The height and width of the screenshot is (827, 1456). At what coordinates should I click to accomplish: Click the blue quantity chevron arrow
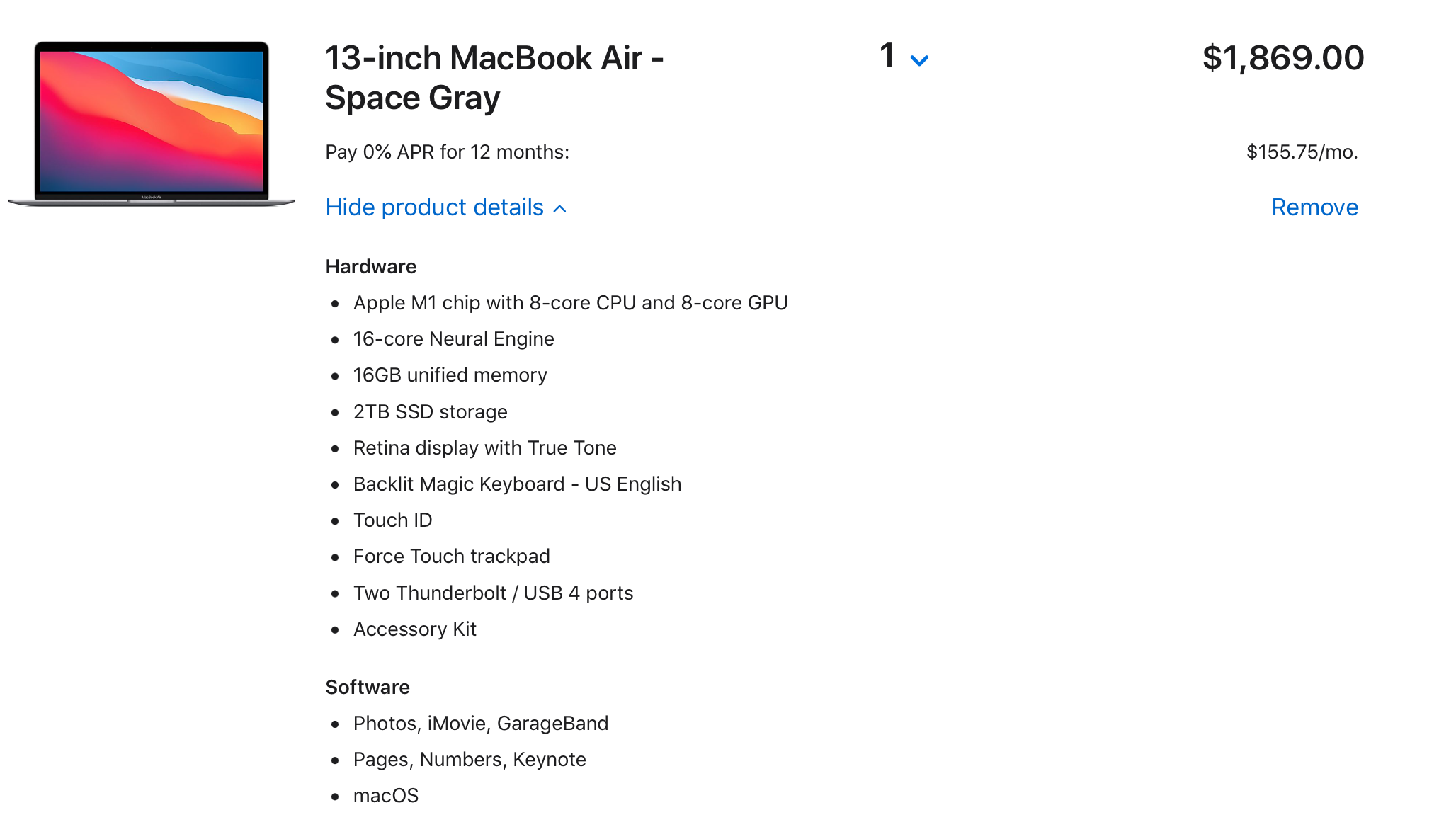click(919, 61)
